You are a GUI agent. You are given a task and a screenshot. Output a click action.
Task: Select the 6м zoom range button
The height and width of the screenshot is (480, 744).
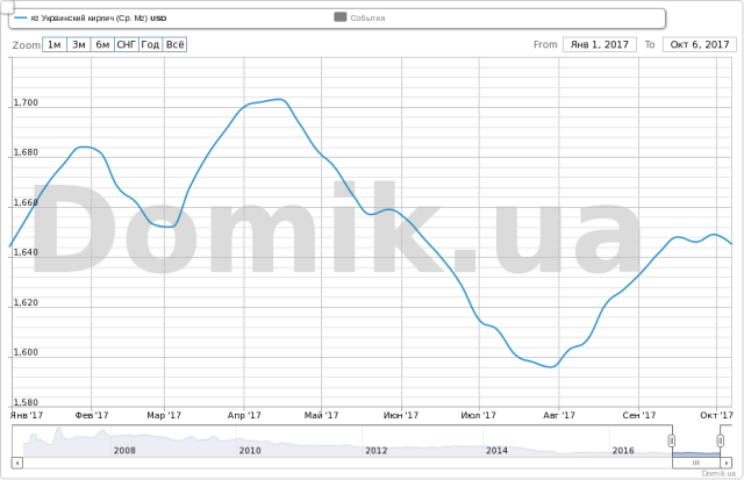(x=102, y=45)
